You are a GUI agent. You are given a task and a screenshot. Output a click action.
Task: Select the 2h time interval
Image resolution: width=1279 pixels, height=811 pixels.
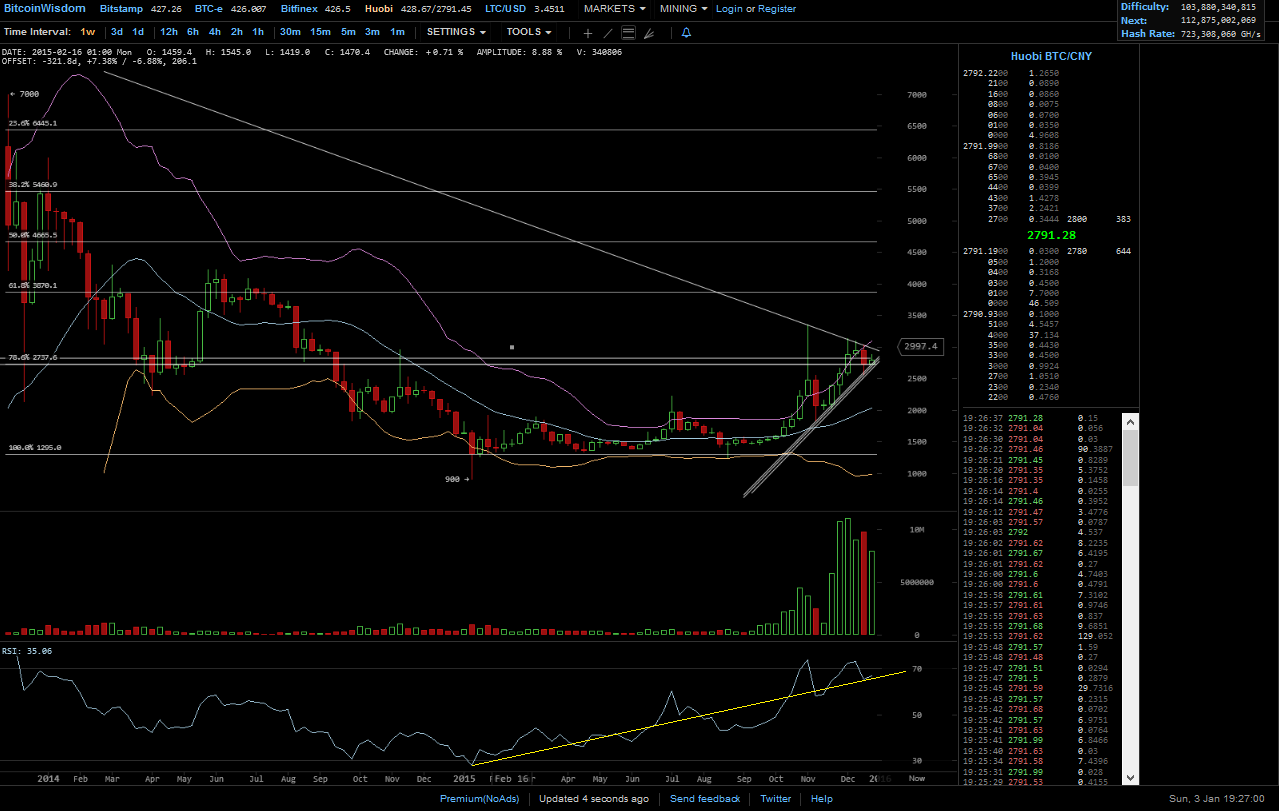(237, 32)
